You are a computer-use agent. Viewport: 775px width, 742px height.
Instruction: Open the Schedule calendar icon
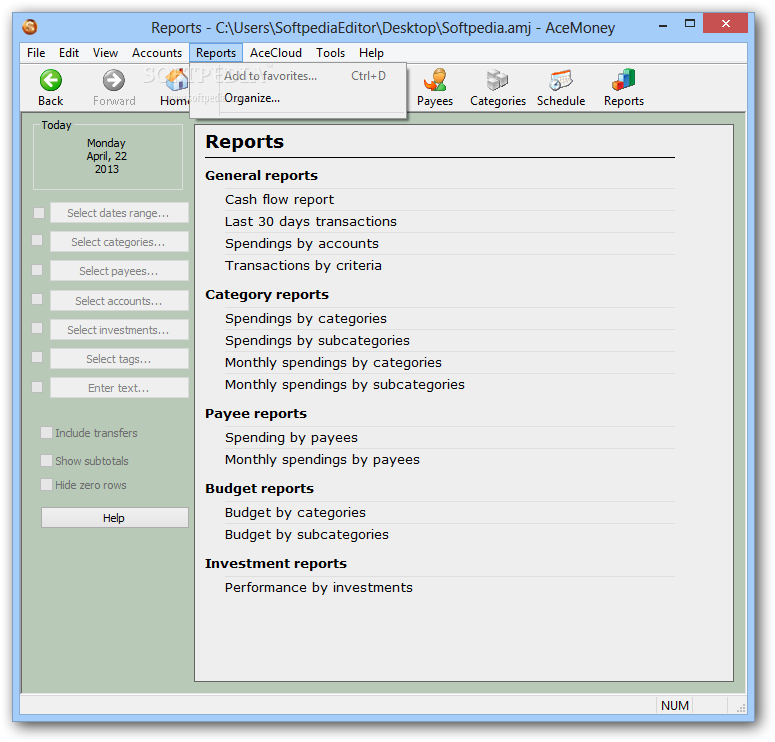click(560, 80)
